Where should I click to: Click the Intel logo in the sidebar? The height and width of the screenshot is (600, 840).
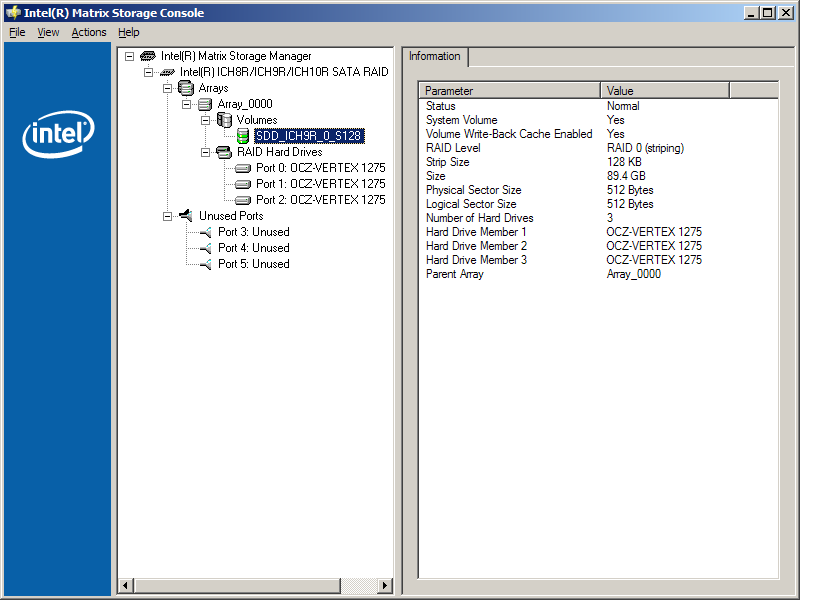click(58, 134)
